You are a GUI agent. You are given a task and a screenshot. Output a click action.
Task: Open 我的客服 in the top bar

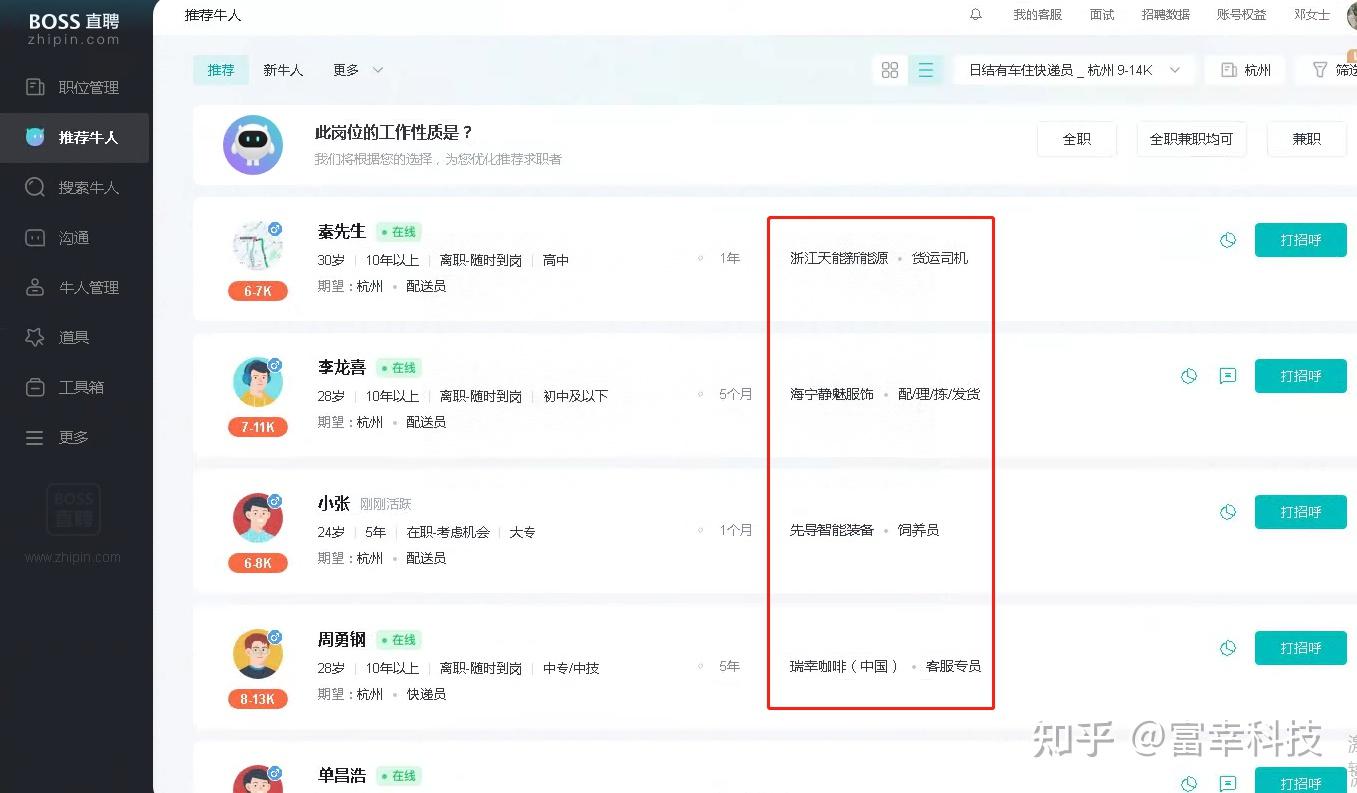1037,15
